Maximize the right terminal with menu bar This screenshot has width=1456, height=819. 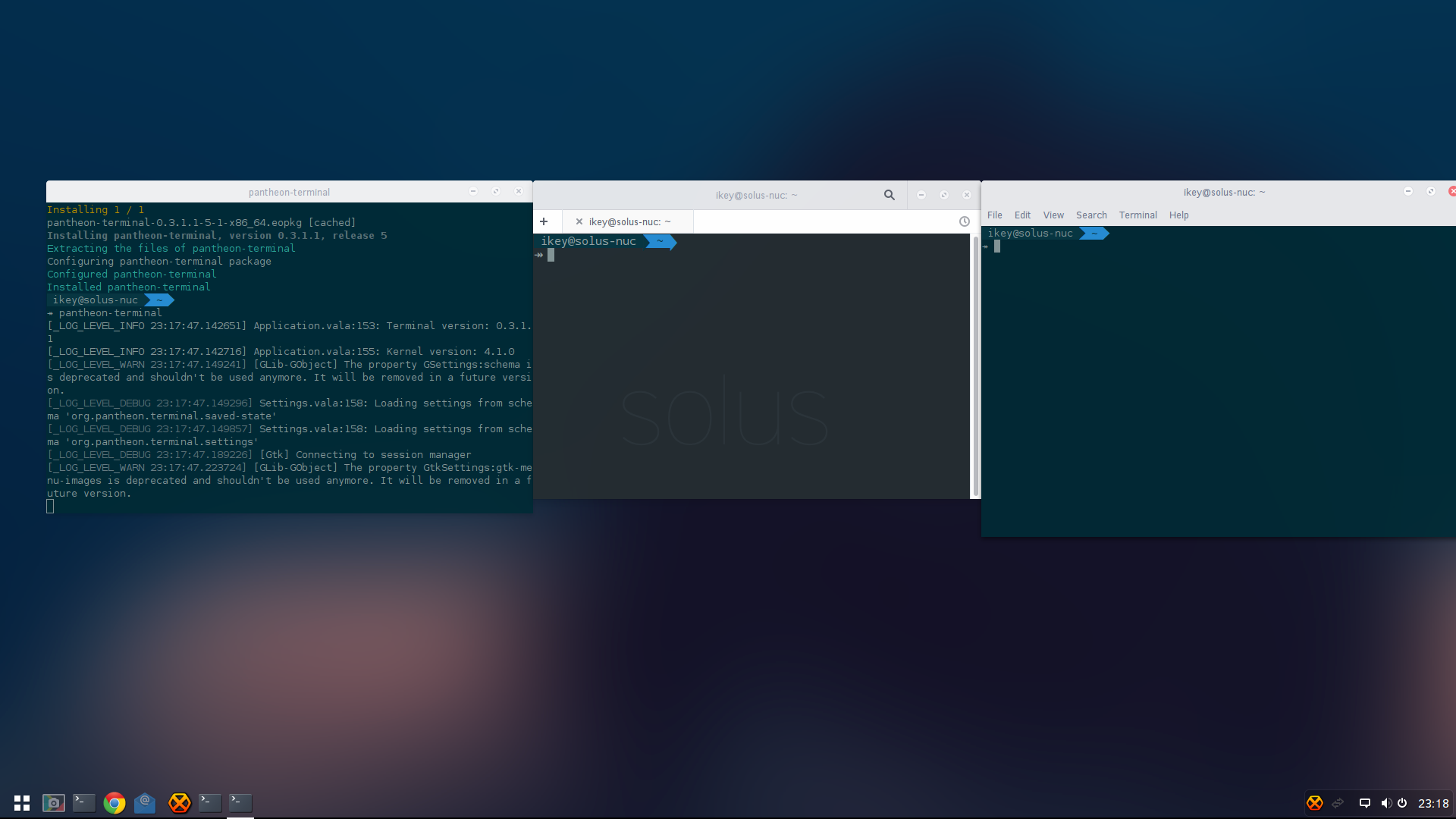[1431, 191]
